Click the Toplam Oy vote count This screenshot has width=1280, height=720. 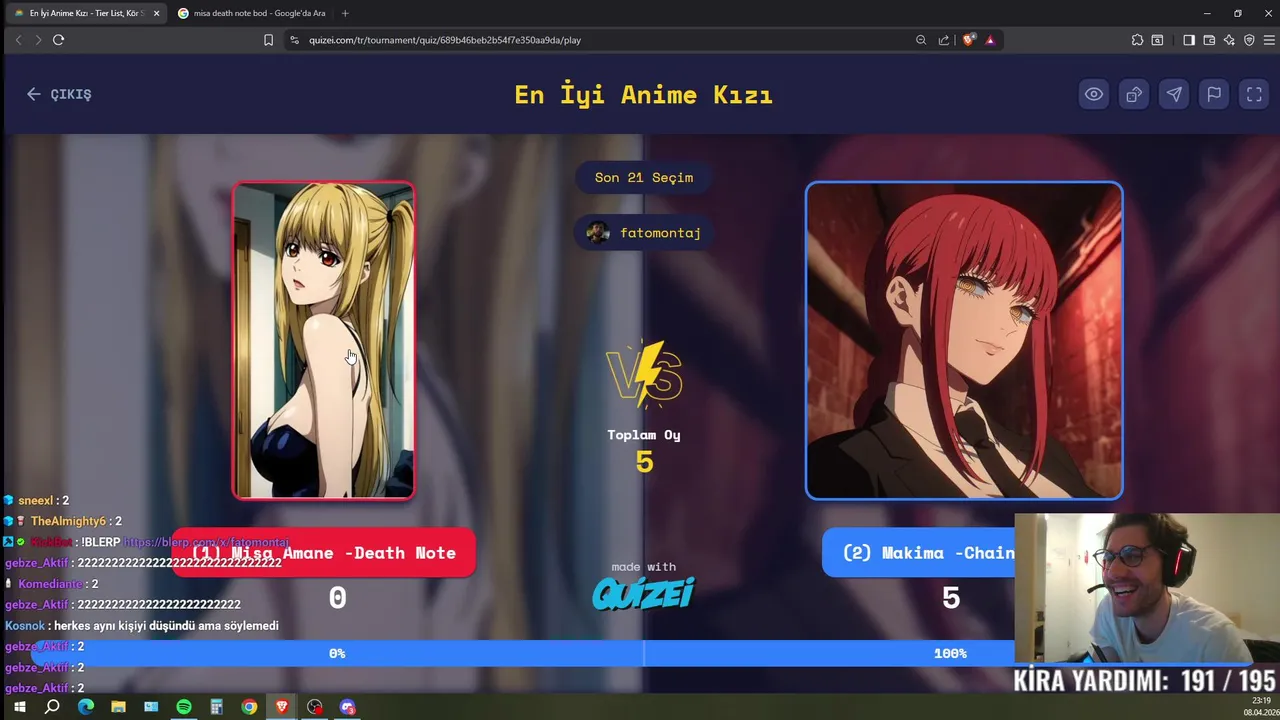644,461
